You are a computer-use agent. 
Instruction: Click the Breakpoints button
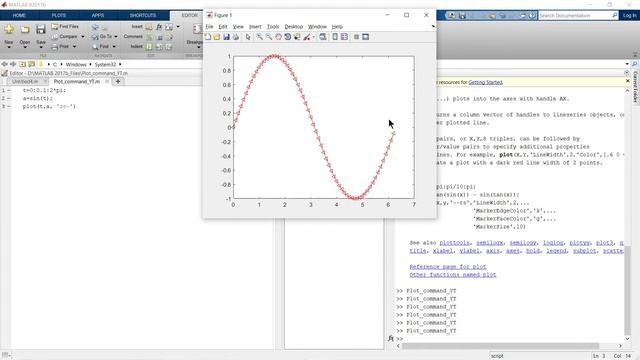195,35
